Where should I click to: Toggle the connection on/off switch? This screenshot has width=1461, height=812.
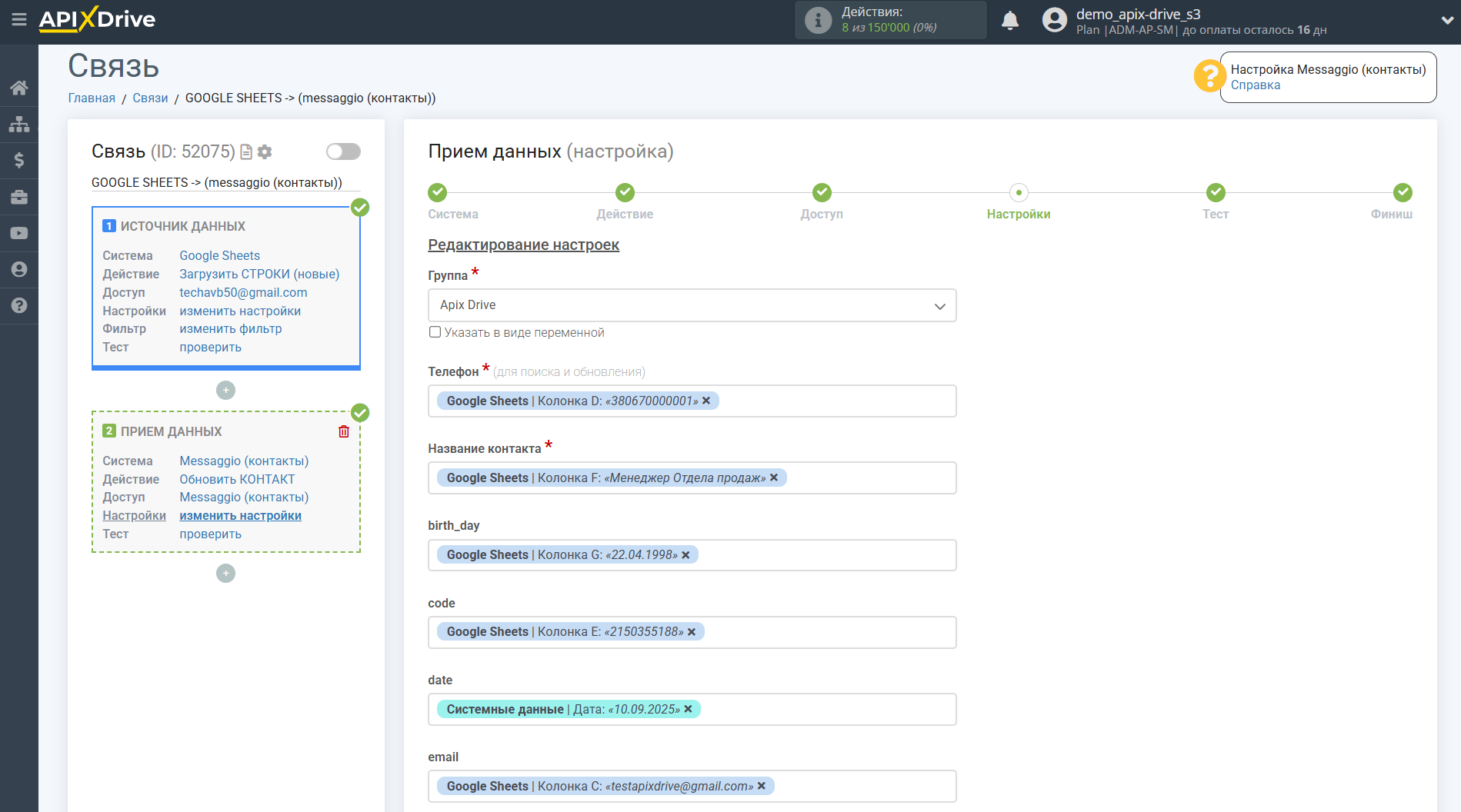click(343, 151)
